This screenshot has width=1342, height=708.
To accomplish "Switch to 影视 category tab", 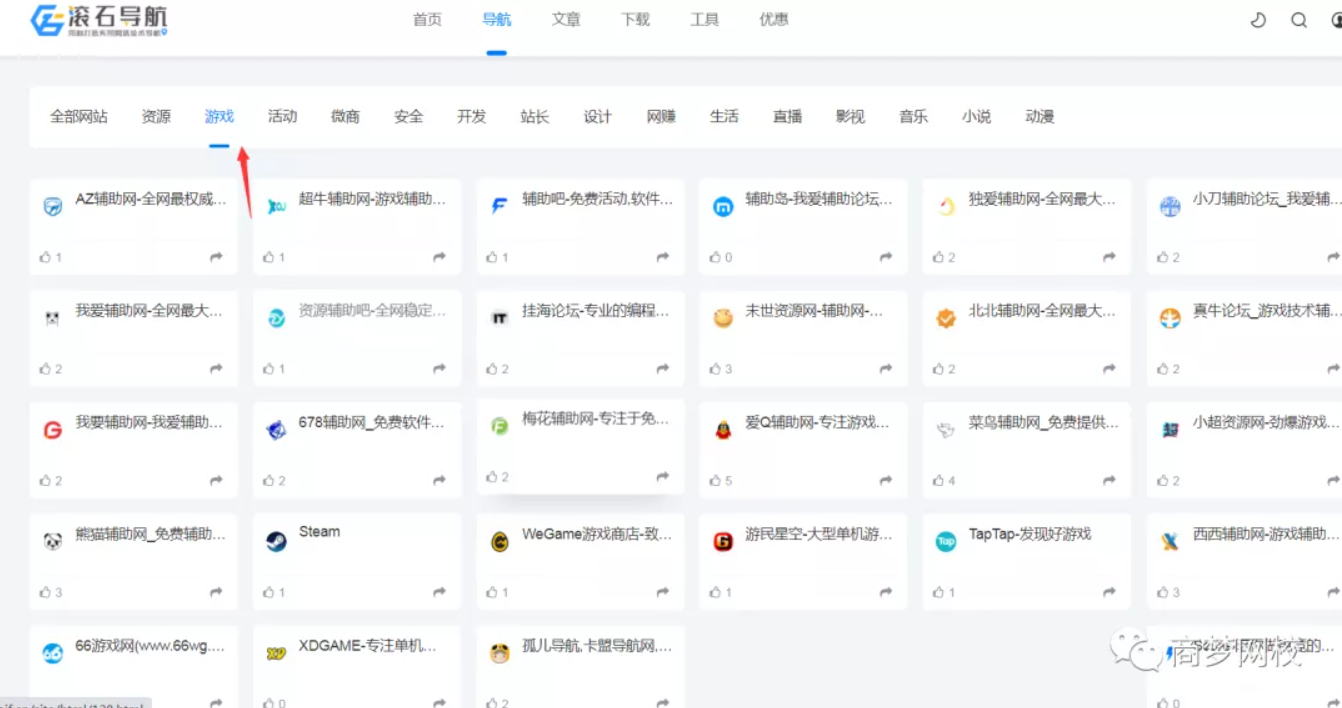I will 850,117.
